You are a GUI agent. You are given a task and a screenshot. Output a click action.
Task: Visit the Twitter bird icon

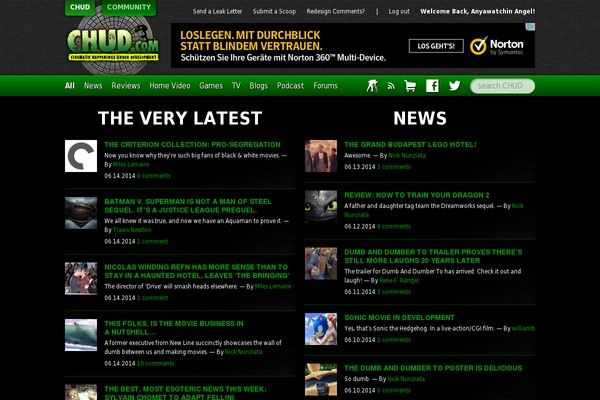(455, 86)
